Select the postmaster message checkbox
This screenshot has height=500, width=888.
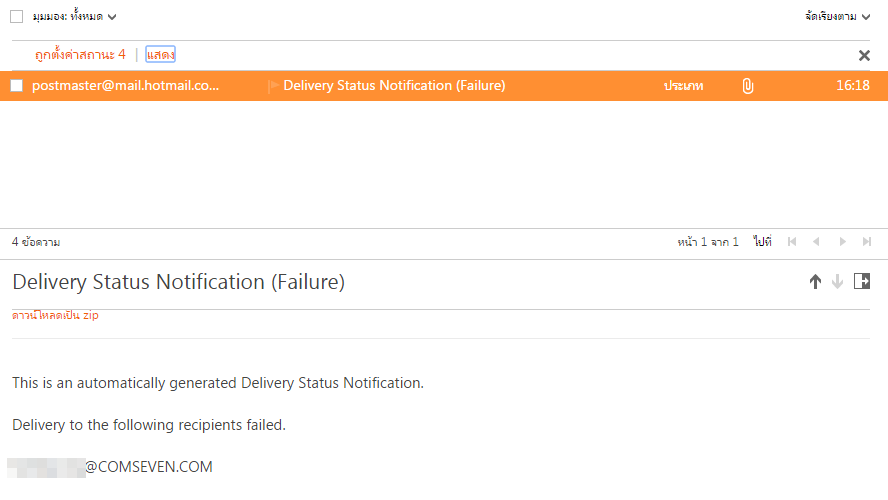click(16, 86)
